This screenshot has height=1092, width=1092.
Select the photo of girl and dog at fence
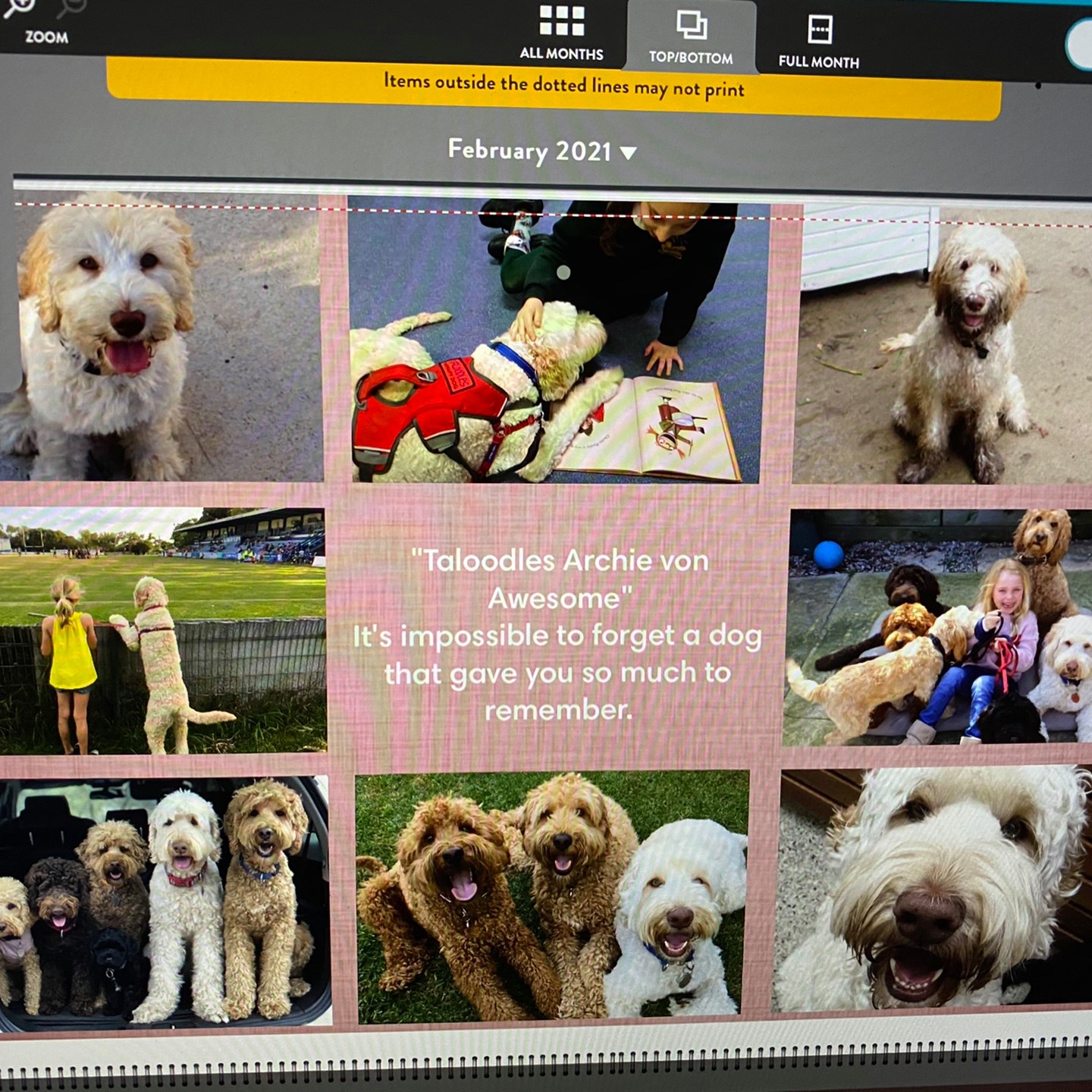pyautogui.click(x=163, y=631)
